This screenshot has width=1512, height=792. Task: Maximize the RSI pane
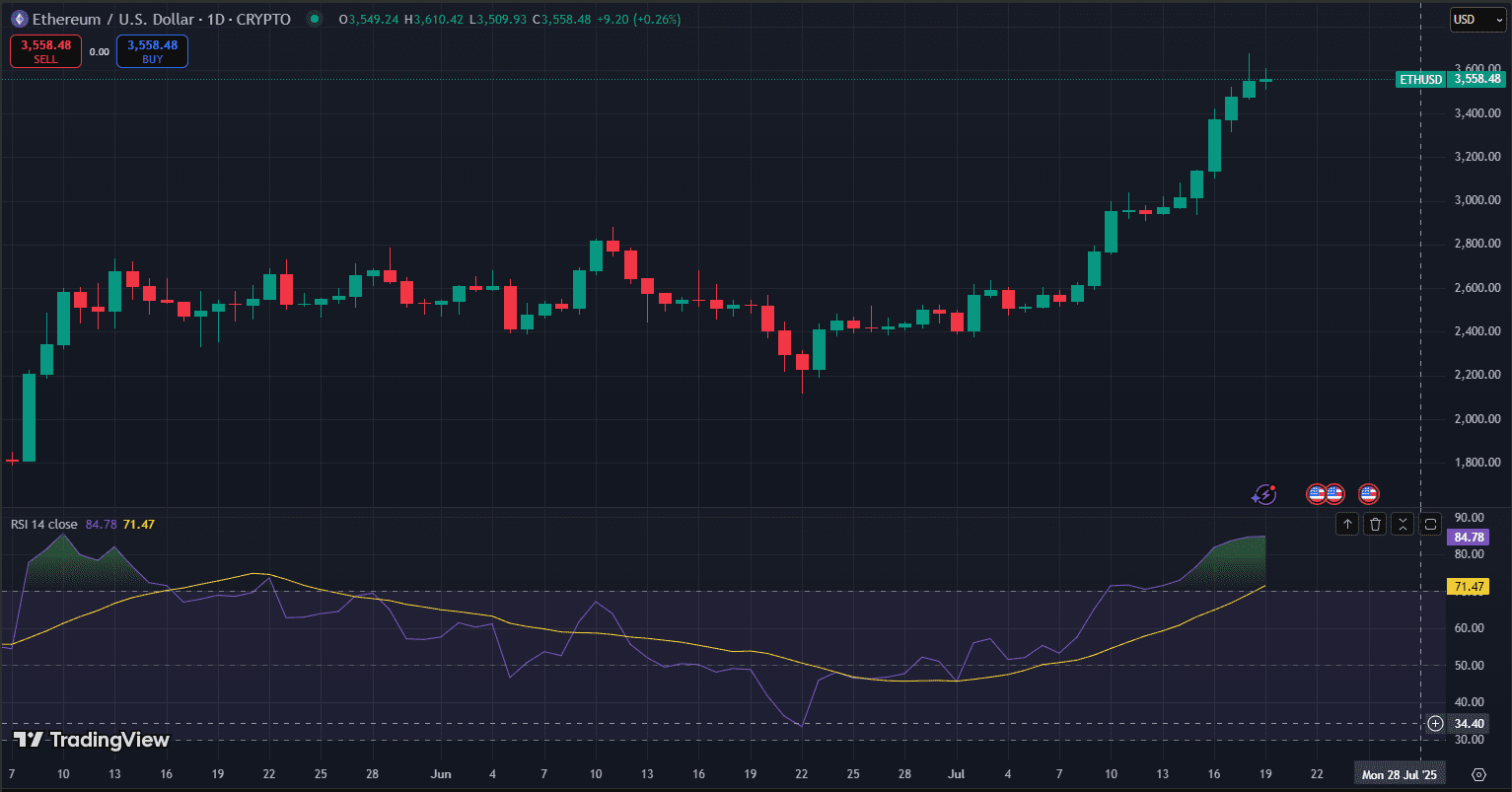coord(1431,524)
